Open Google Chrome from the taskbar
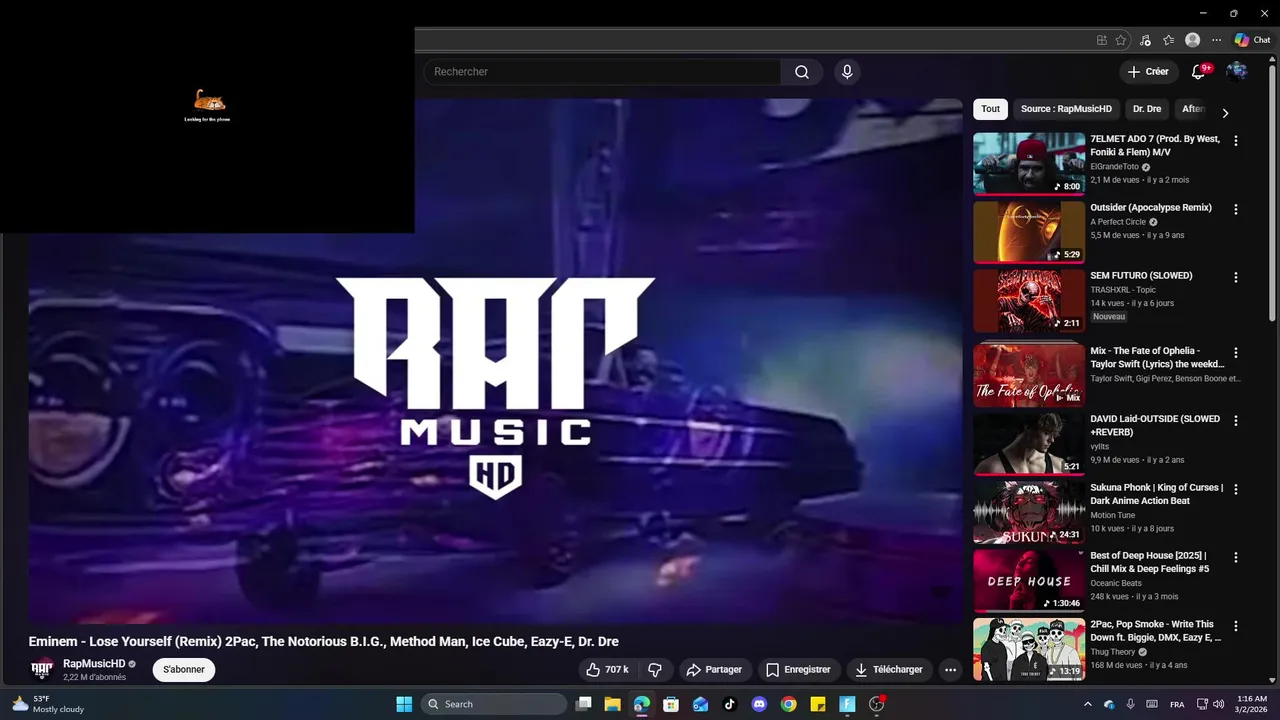This screenshot has height=720, width=1280. pos(788,704)
